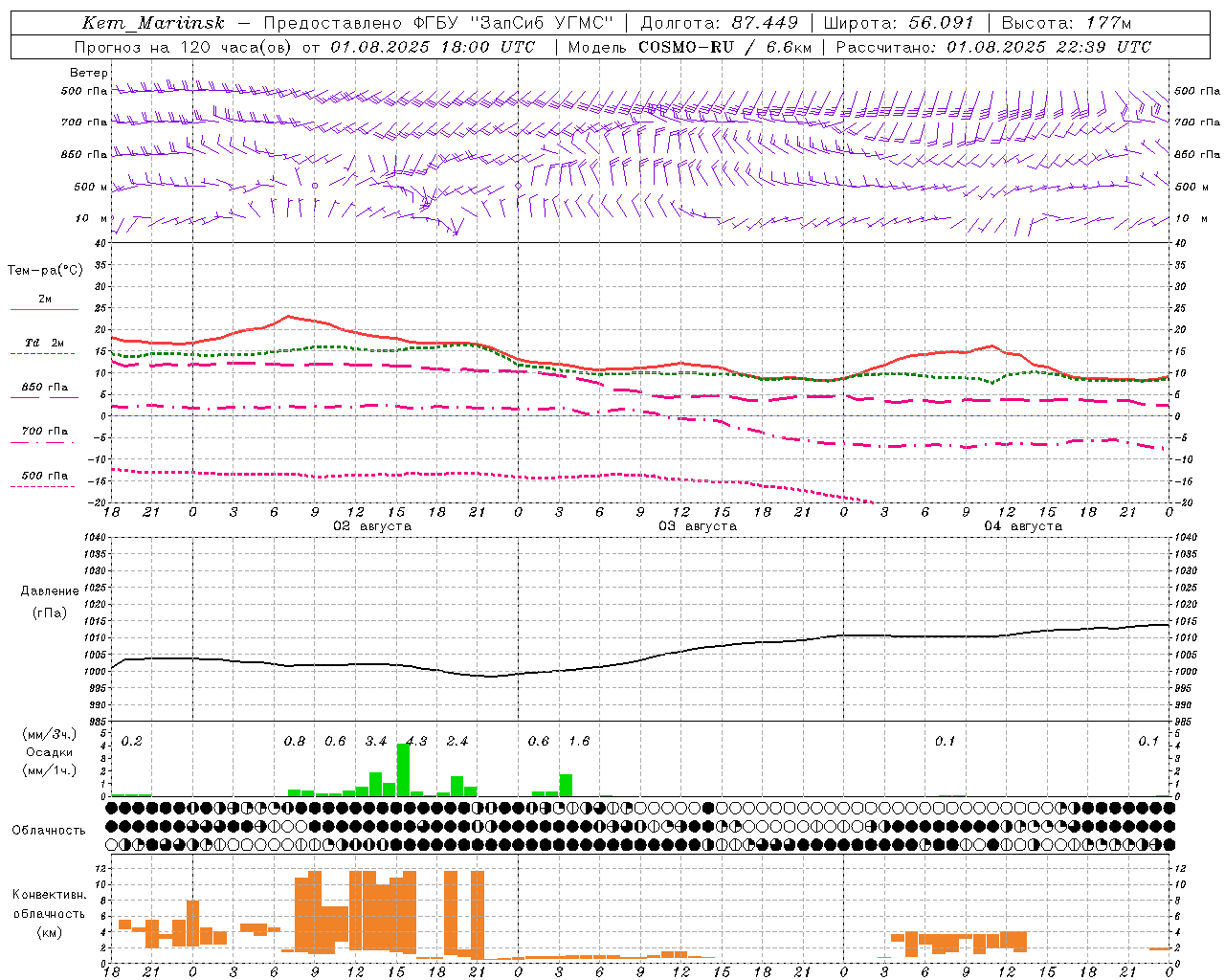Click the '500 м' wind level label on left
Viewport: 1225px width, 980px height.
coord(90,187)
